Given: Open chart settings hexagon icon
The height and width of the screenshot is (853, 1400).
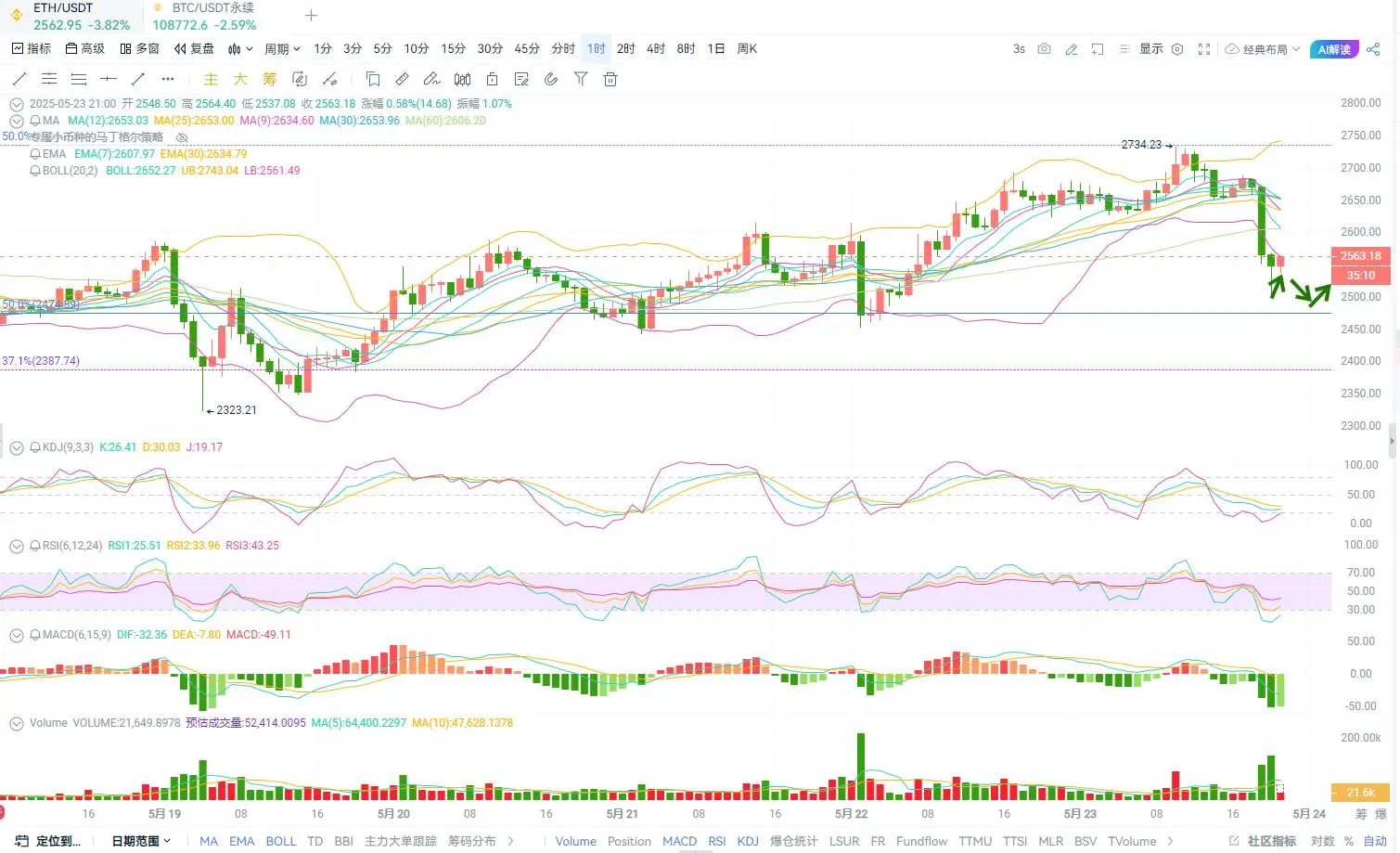Looking at the screenshot, I should pos(1177,49).
